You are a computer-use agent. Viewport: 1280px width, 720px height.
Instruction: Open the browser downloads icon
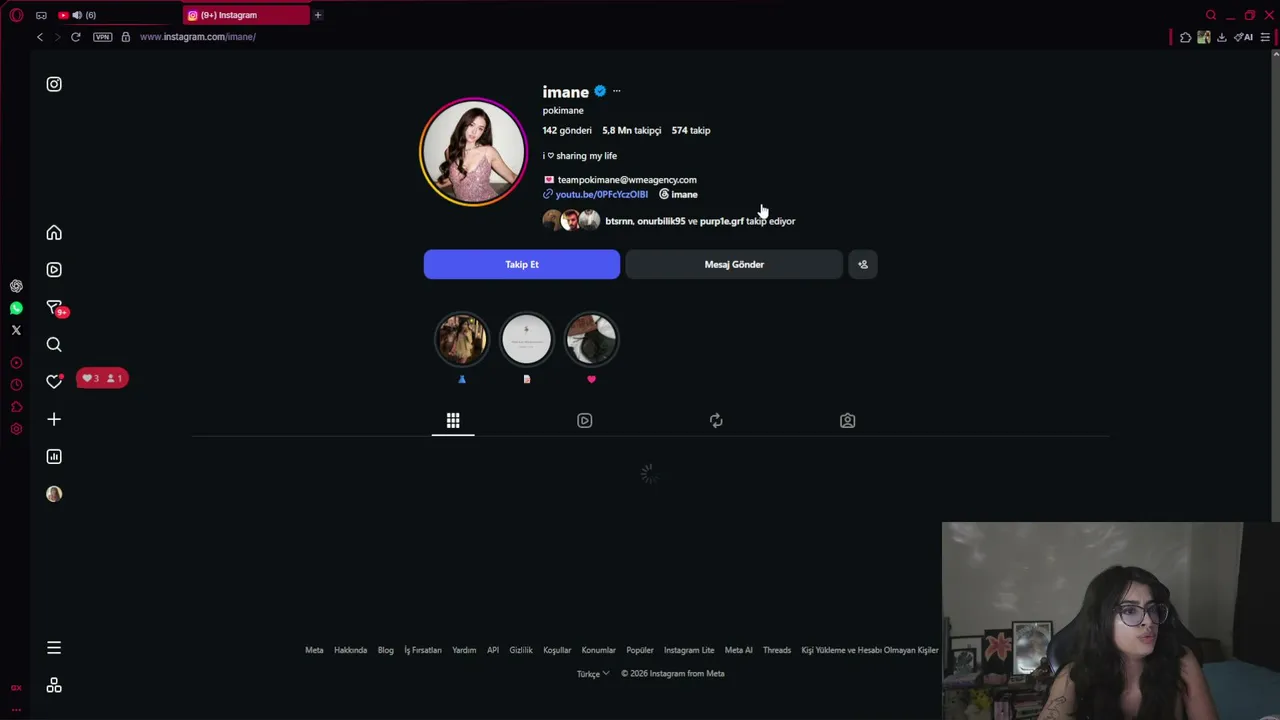point(1221,37)
